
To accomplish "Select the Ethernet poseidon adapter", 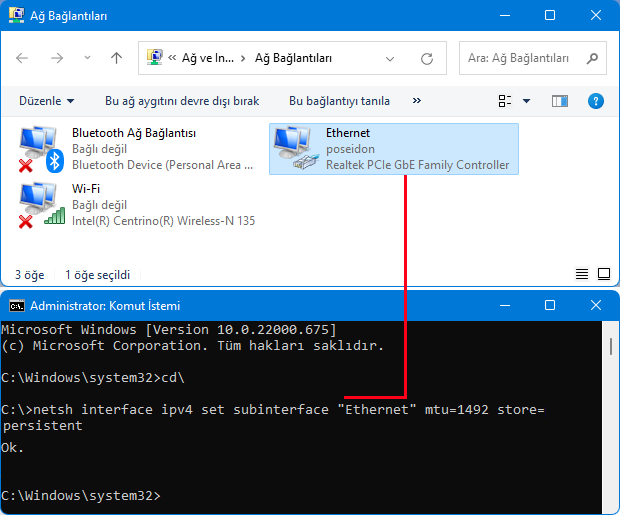I will click(x=394, y=149).
